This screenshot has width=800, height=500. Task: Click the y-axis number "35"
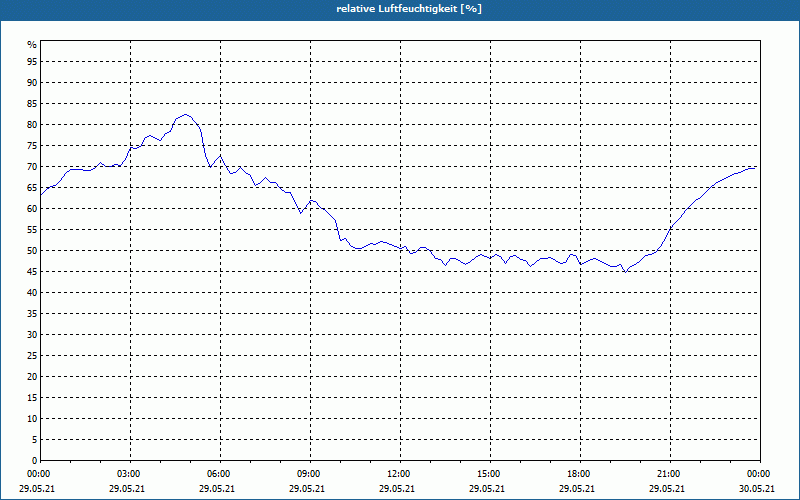tap(32, 313)
